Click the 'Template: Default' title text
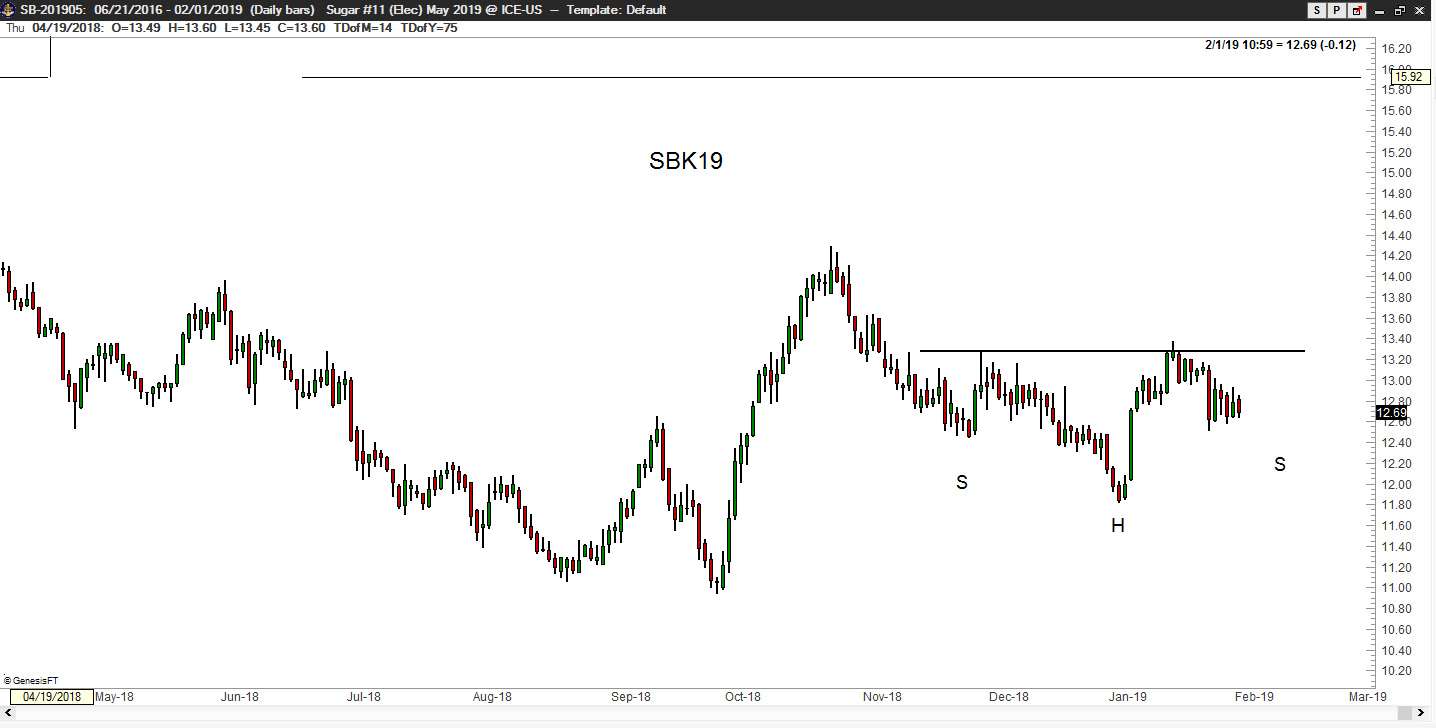 click(616, 10)
